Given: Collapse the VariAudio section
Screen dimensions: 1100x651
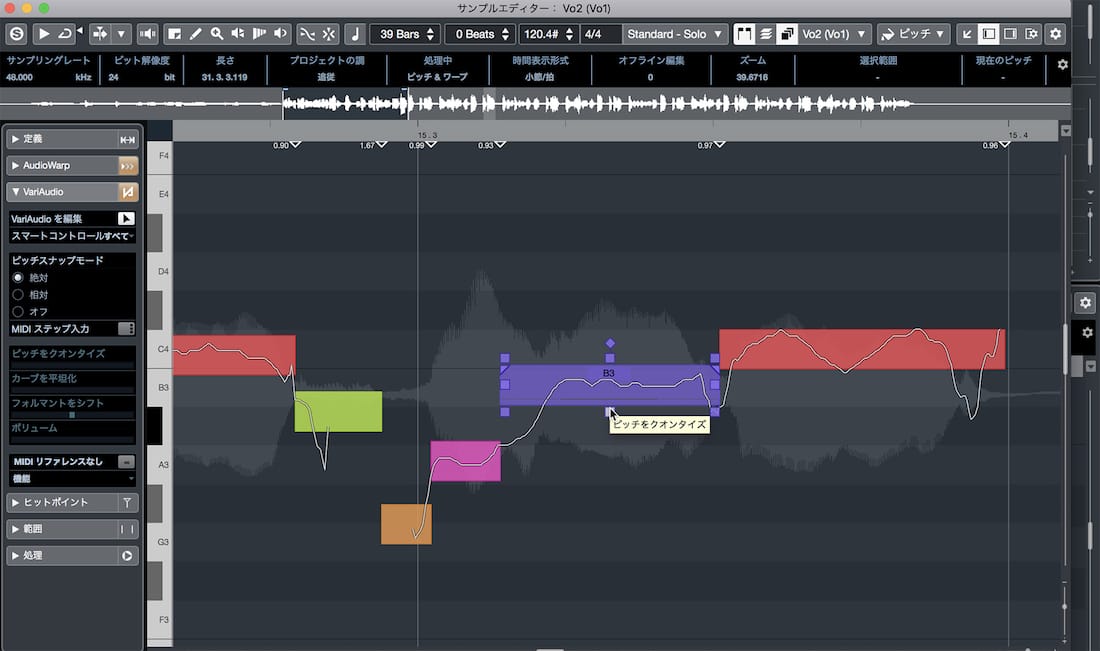Looking at the screenshot, I should point(15,192).
